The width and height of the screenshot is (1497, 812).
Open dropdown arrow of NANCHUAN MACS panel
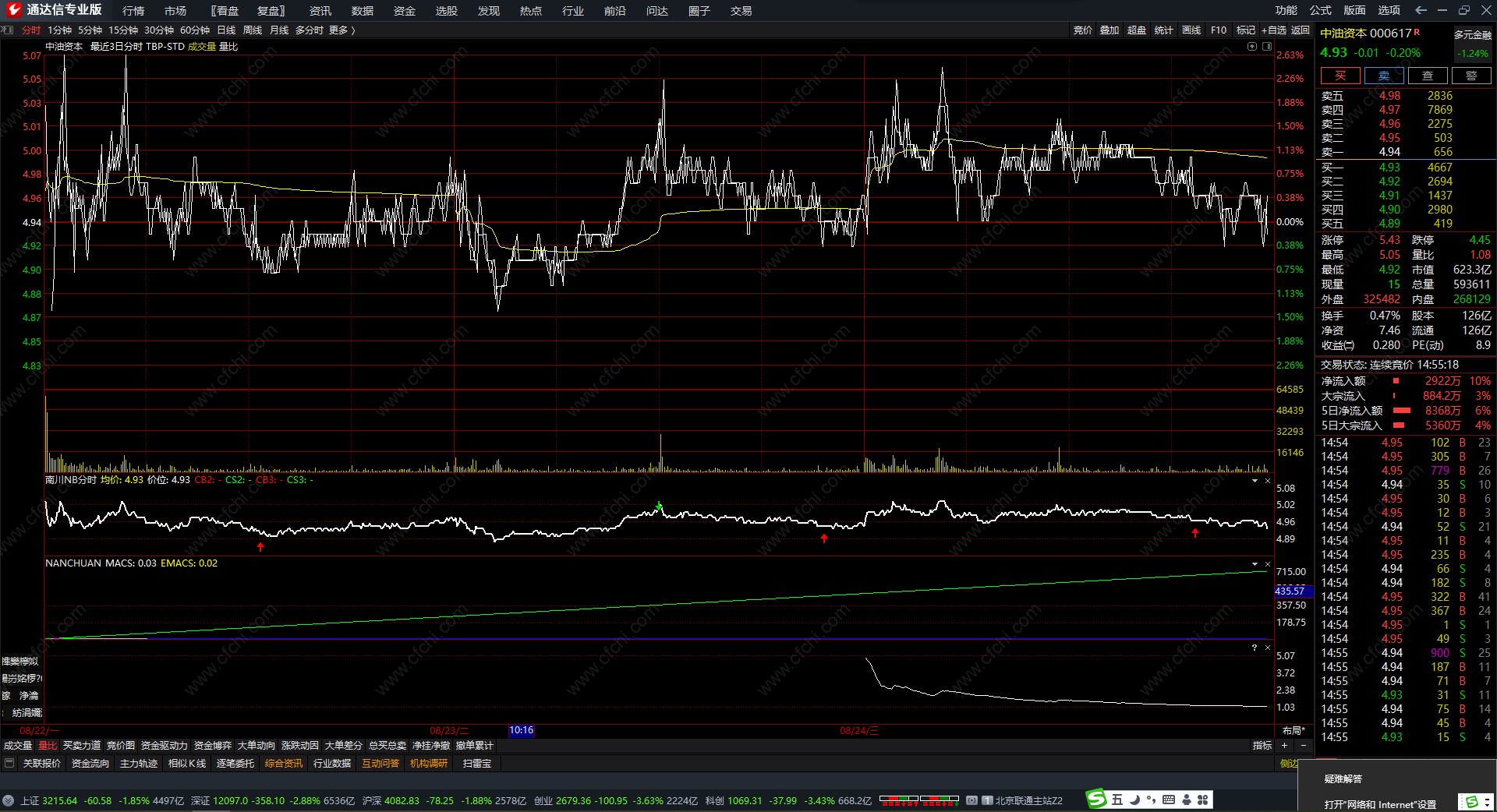pyautogui.click(x=1255, y=563)
